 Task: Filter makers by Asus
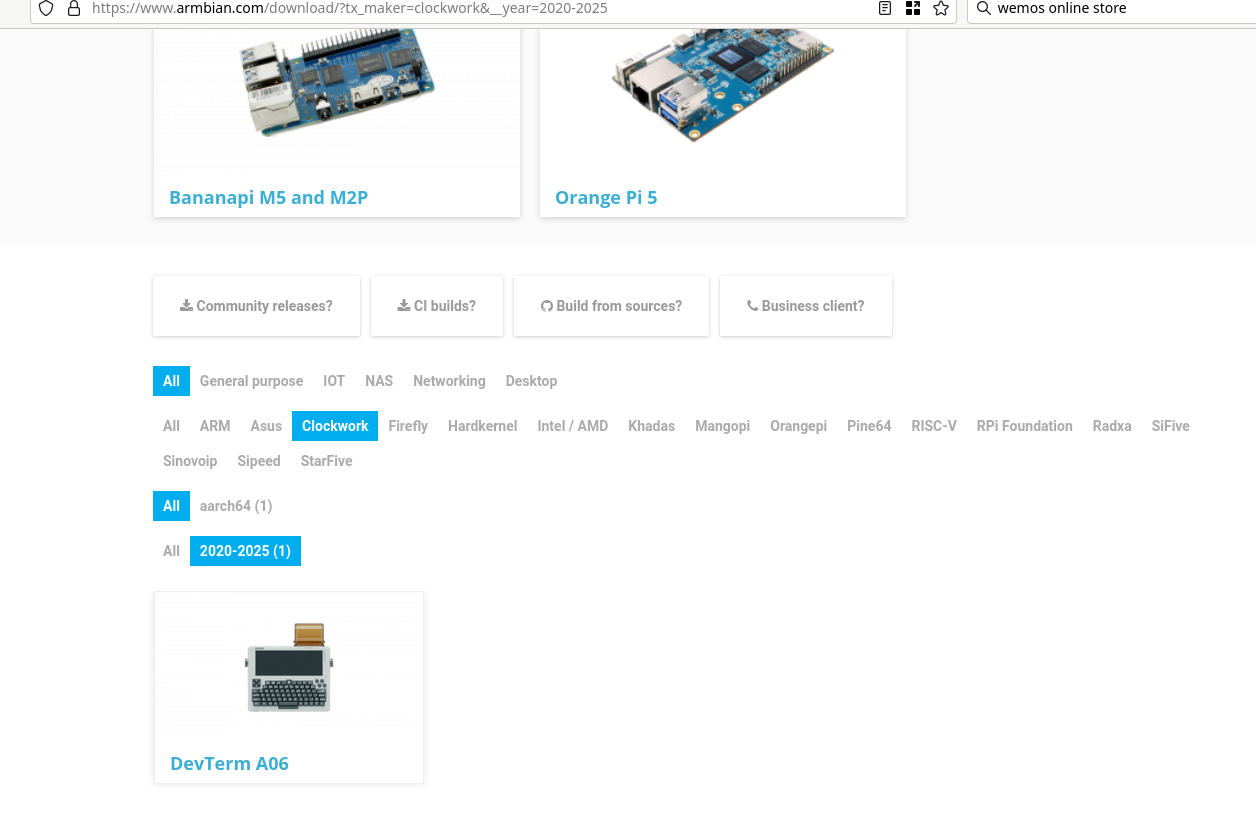click(x=266, y=426)
